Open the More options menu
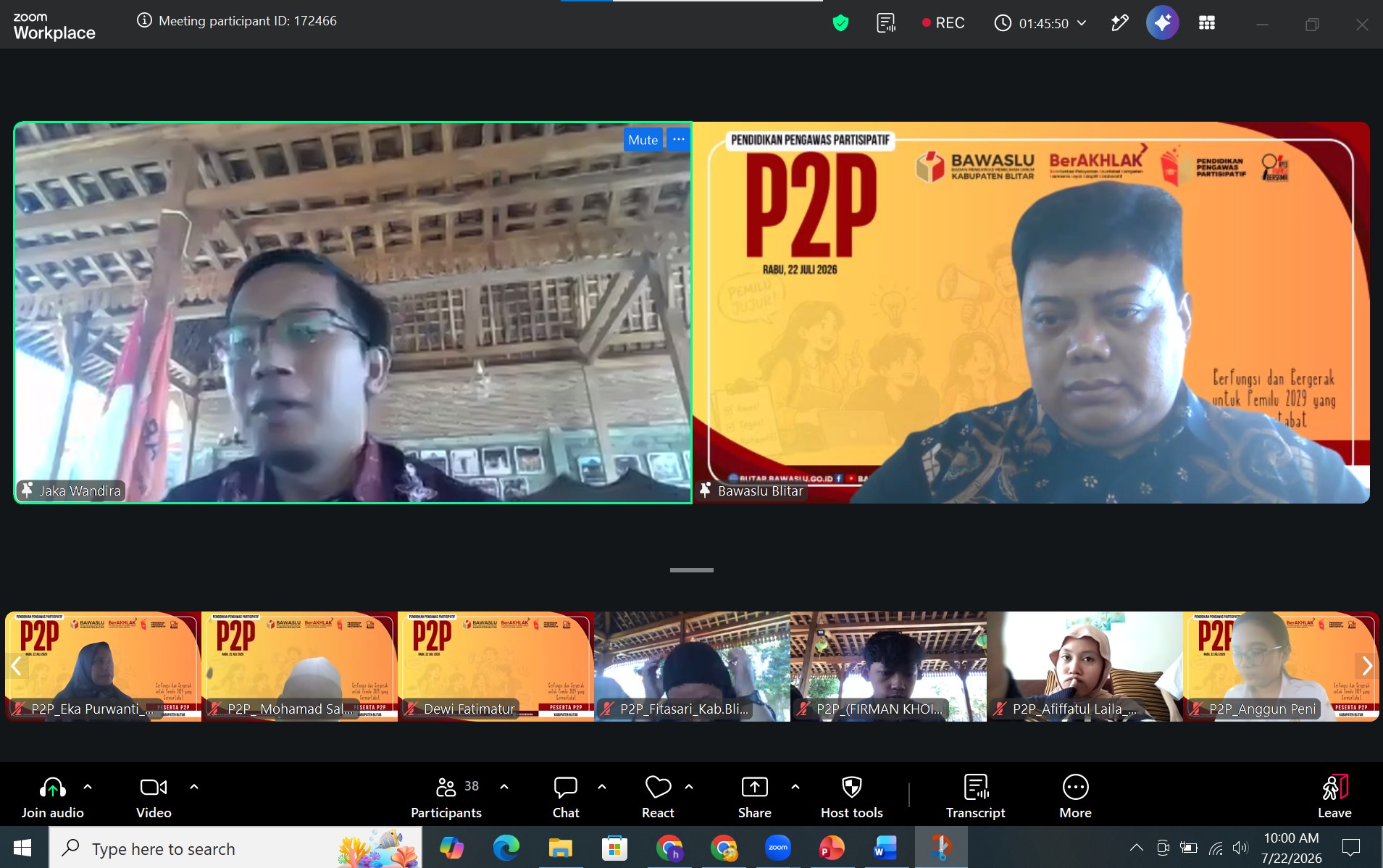This screenshot has height=868, width=1383. tap(1075, 797)
